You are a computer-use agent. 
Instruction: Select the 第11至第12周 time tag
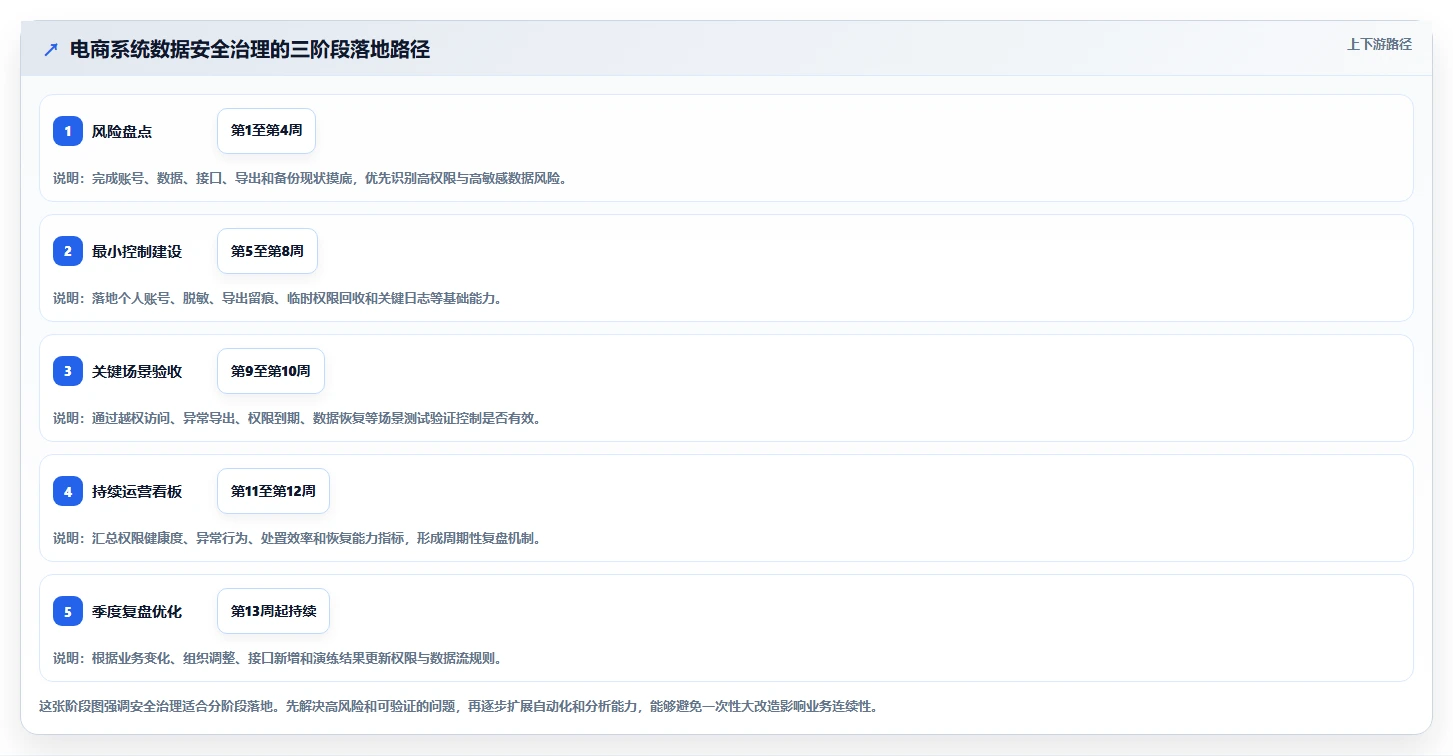(273, 491)
